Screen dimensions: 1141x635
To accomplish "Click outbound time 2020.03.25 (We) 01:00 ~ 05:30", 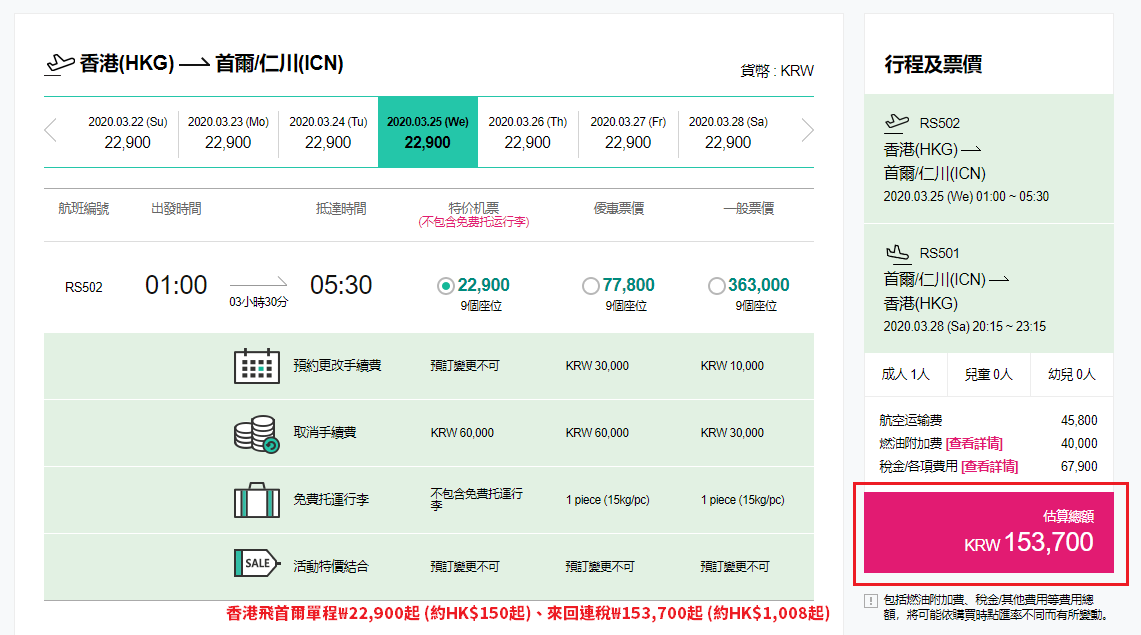I will pyautogui.click(x=966, y=196).
